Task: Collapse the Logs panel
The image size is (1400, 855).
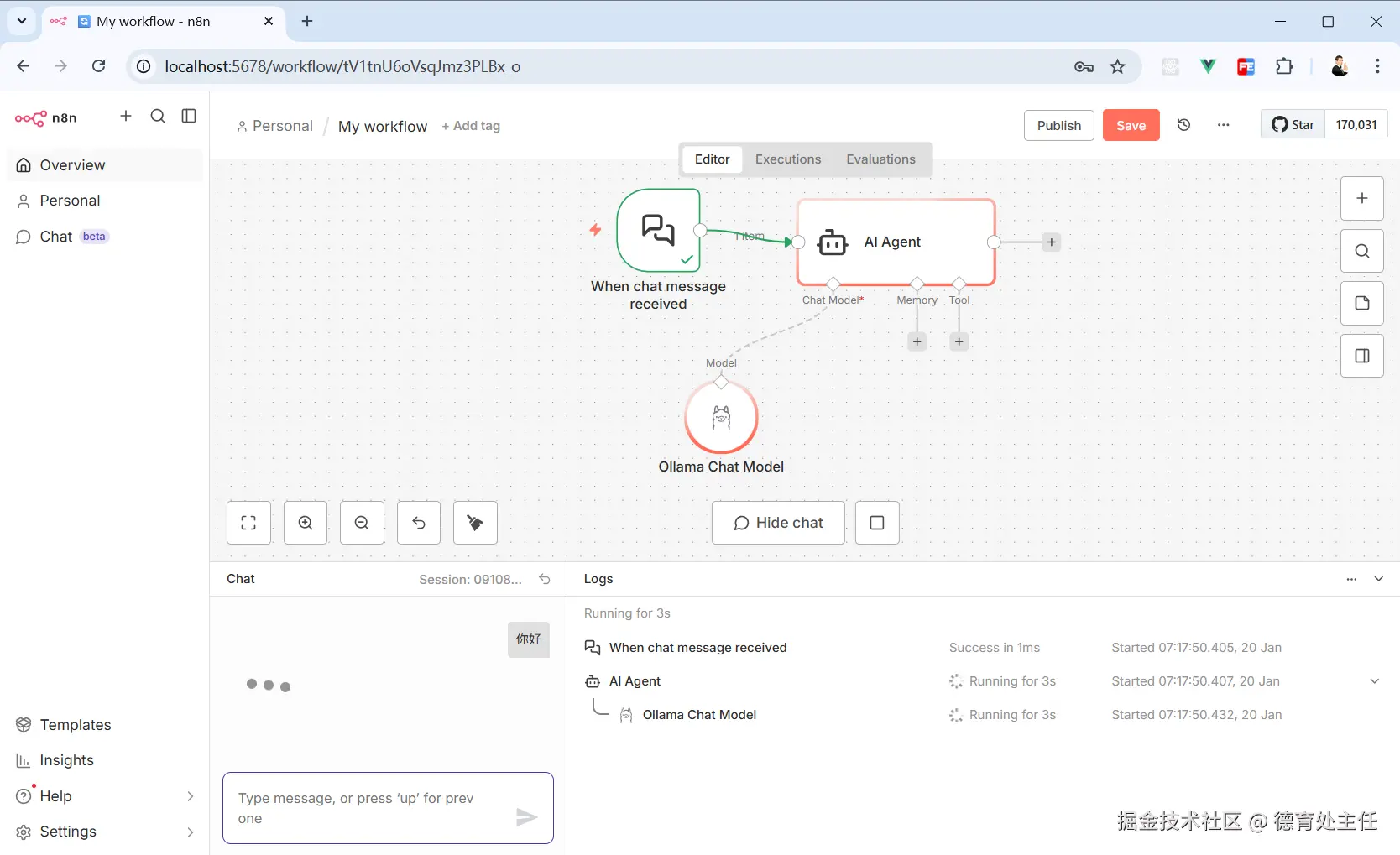Action: point(1378,579)
